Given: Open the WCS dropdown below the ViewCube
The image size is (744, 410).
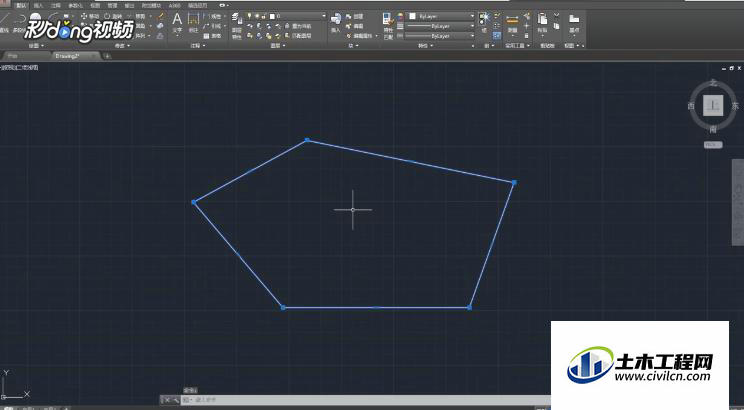Looking at the screenshot, I should point(713,145).
